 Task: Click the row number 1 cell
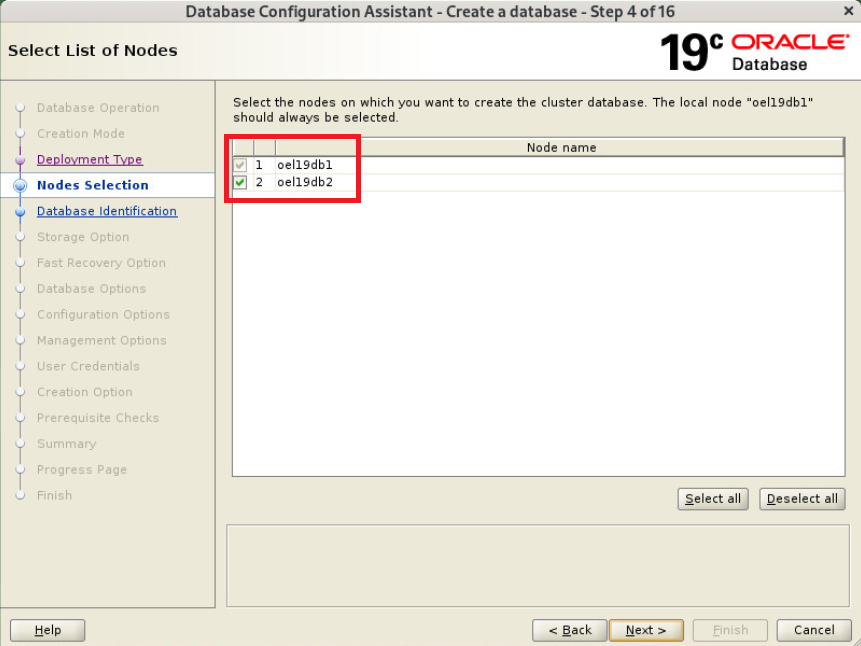click(264, 165)
